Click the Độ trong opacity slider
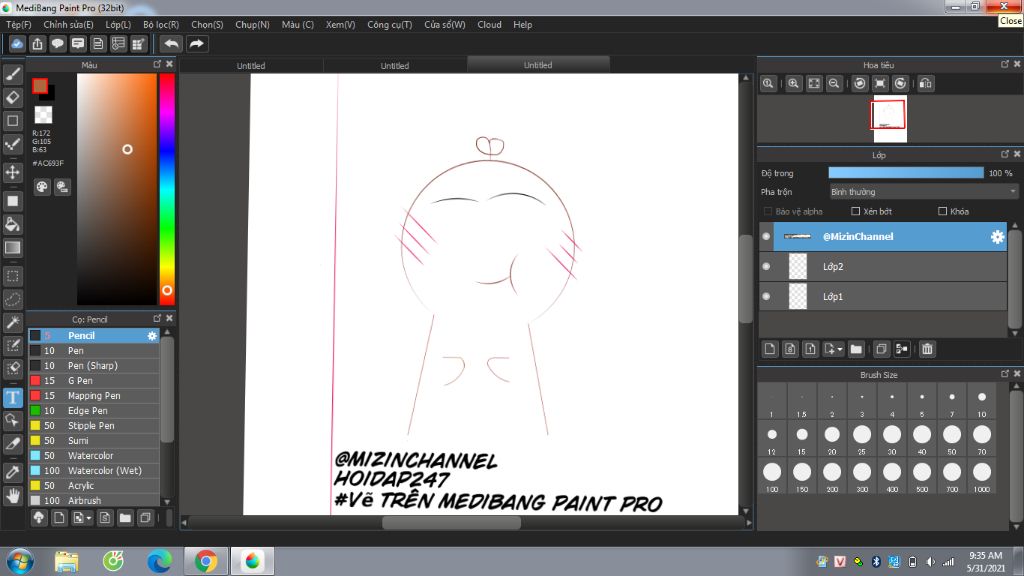Screen dimensions: 1024x576 coord(906,173)
